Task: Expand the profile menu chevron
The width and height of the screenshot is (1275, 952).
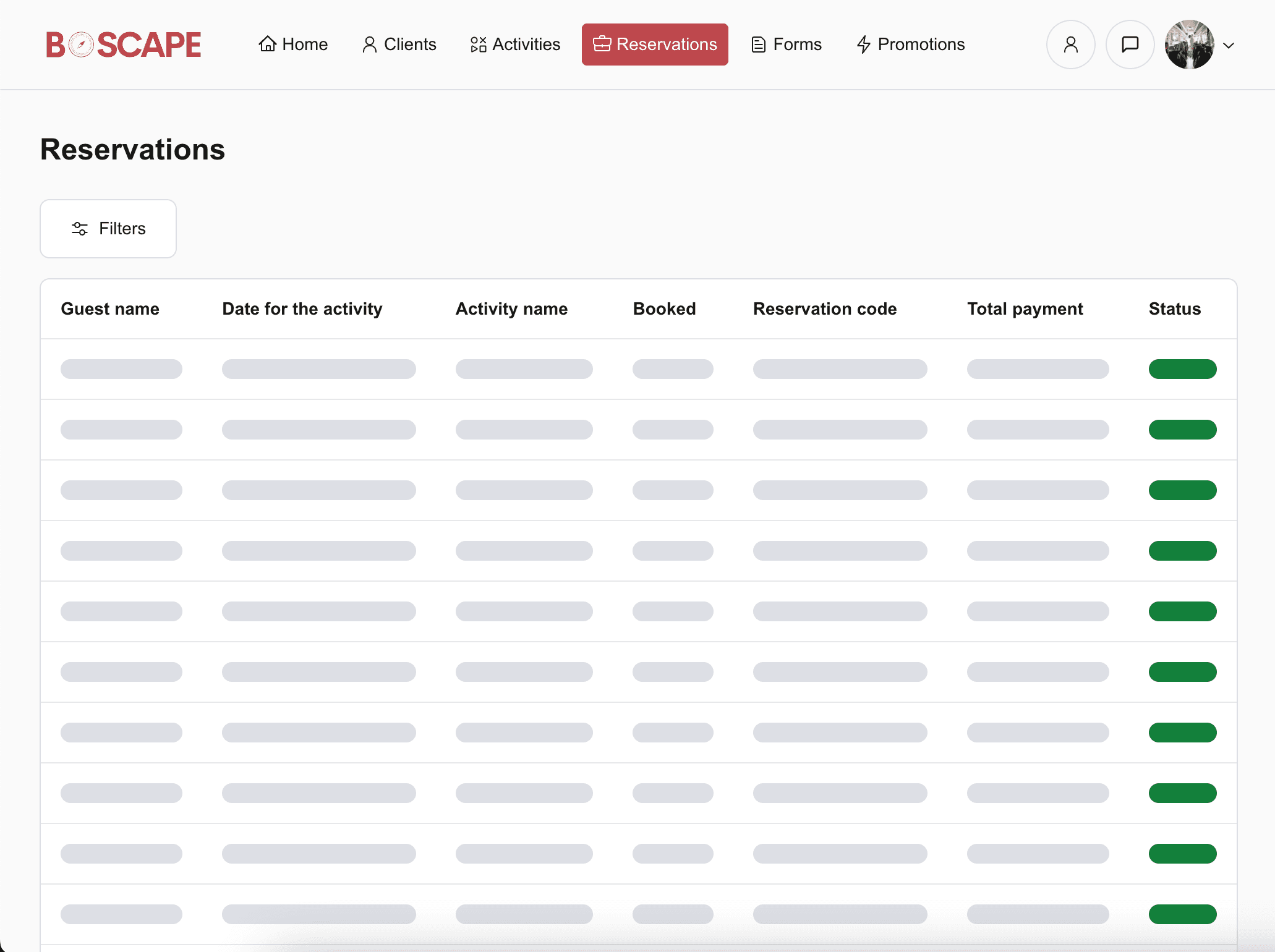Action: 1229,45
